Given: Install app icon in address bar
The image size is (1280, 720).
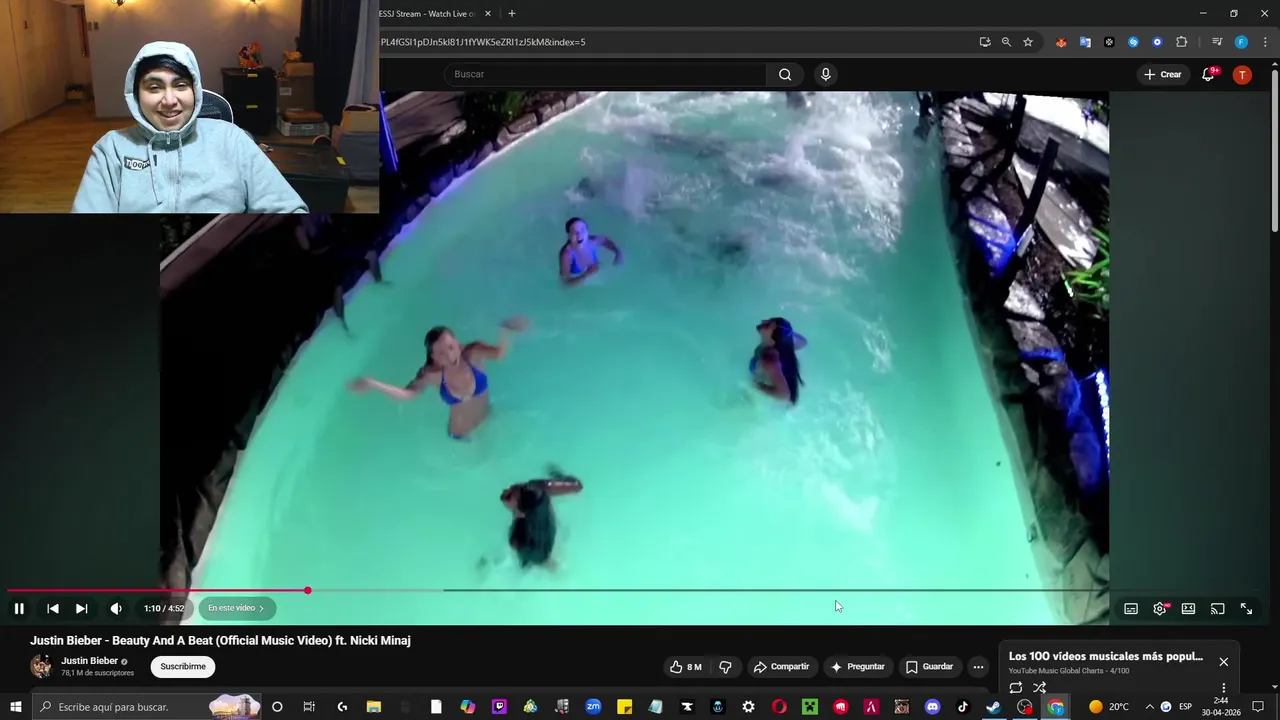Looking at the screenshot, I should (x=985, y=42).
